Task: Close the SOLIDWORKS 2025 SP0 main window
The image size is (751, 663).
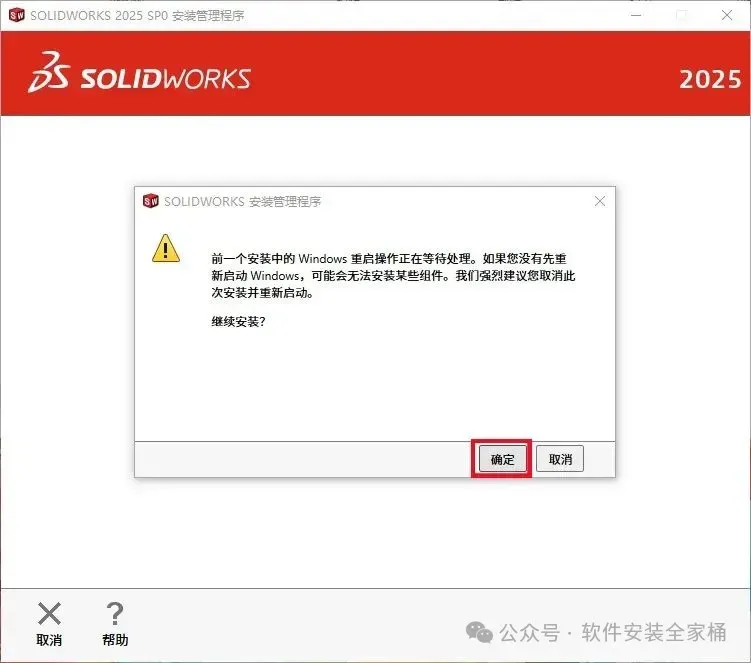Action: pos(727,15)
